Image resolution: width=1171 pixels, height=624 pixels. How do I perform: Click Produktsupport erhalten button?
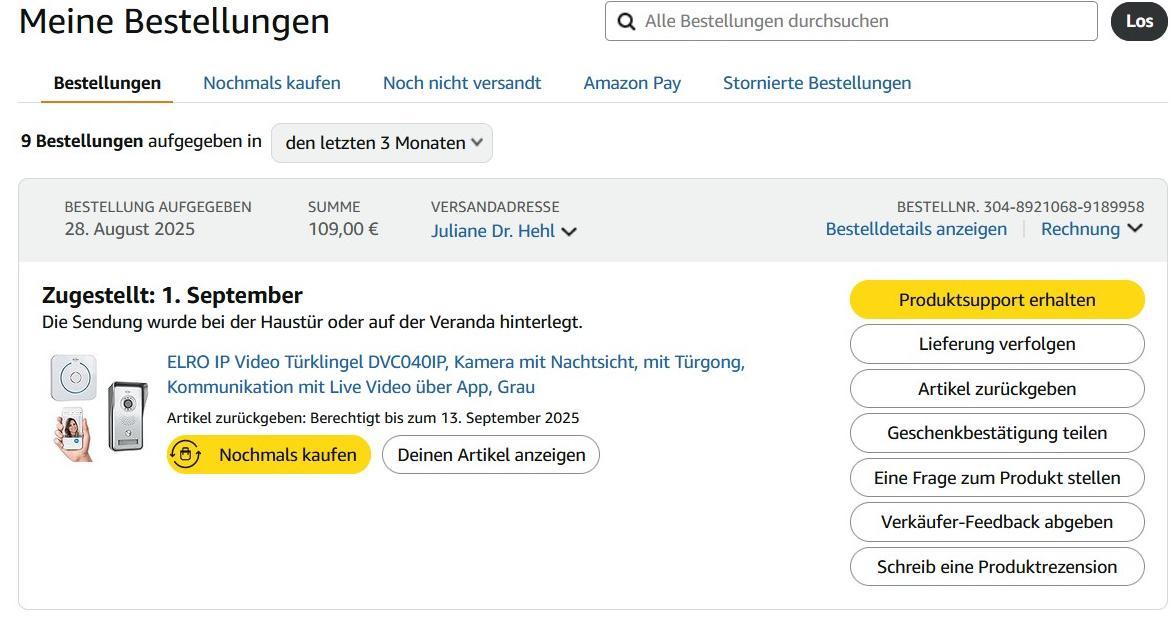997,300
